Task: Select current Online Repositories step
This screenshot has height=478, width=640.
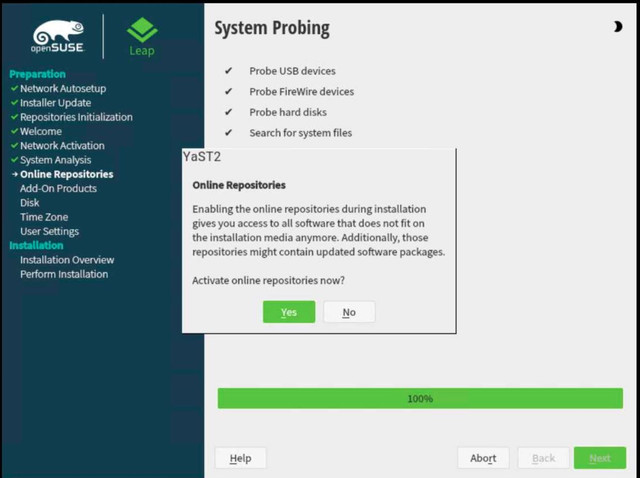Action: [x=67, y=174]
